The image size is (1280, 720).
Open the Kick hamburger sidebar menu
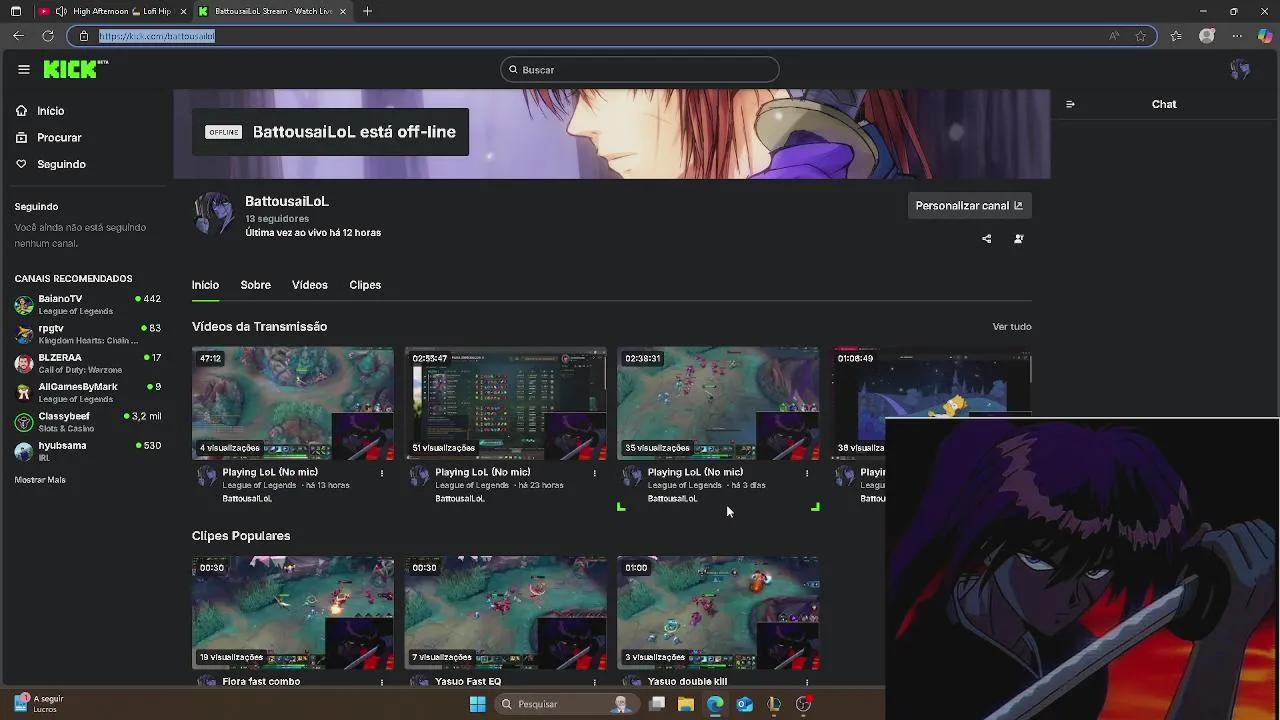click(x=24, y=69)
